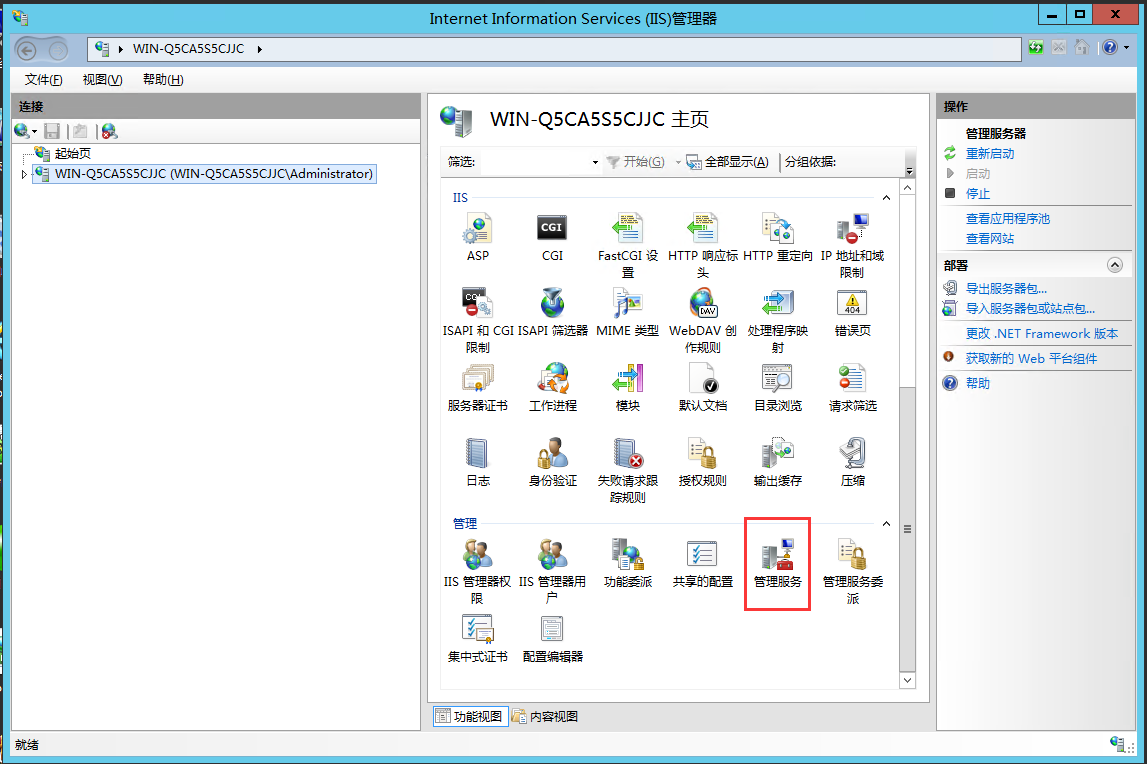
Task: Open 功能委派 feature
Action: (628, 563)
